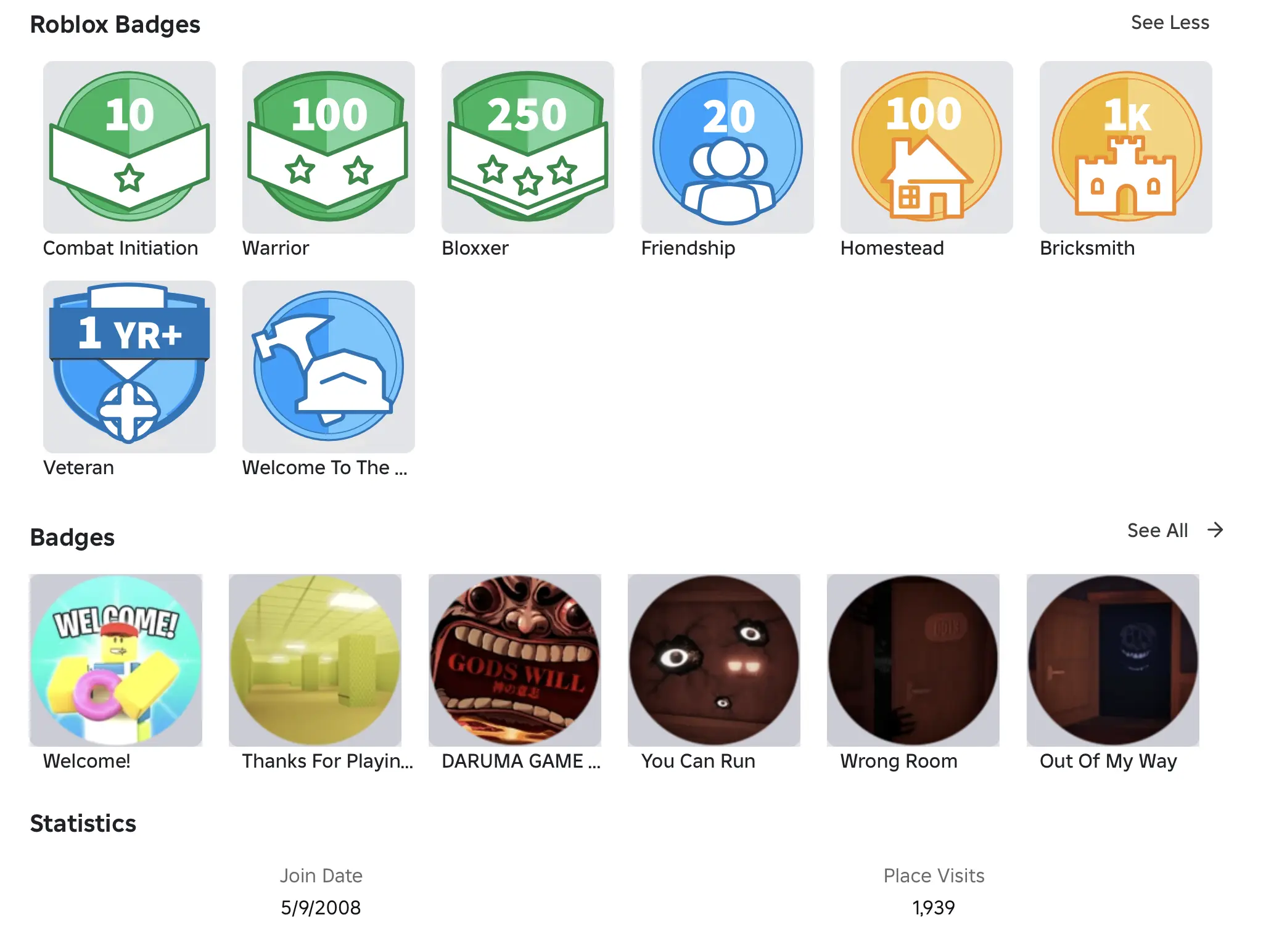Select the Wrong Room badge thumbnail
Viewport: 1279px width, 952px height.
tap(913, 660)
